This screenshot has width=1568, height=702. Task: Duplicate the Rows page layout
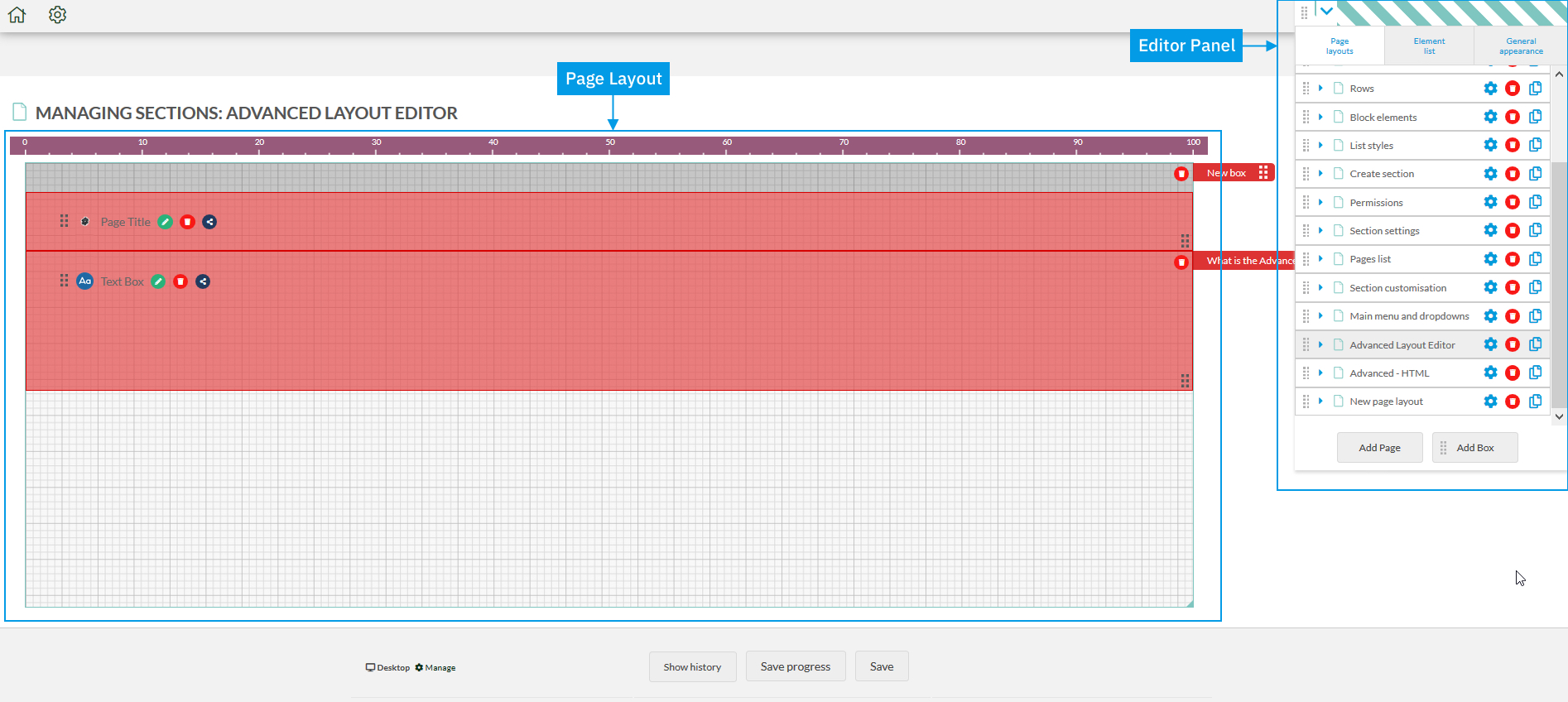(1535, 89)
